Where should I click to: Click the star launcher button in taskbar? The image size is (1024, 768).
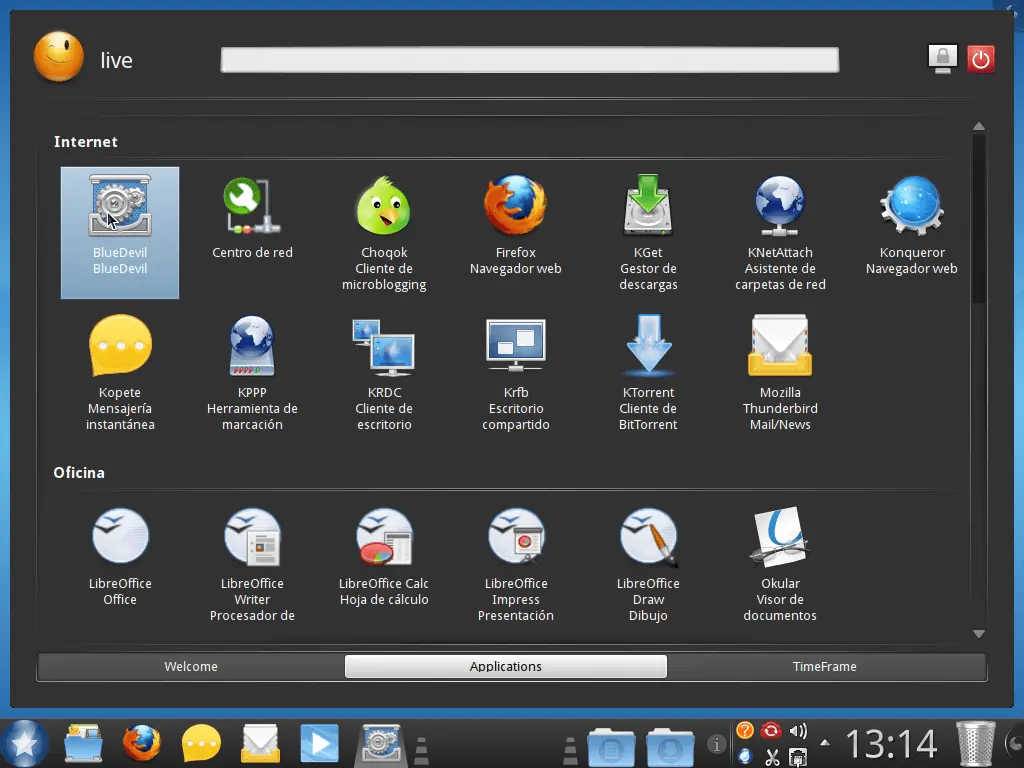[24, 744]
